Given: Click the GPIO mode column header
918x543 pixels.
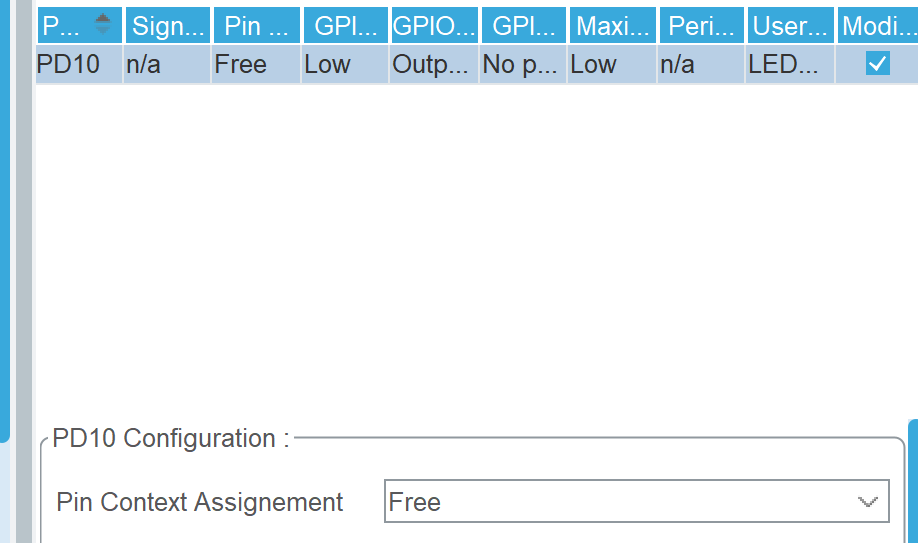Looking at the screenshot, I should click(434, 25).
